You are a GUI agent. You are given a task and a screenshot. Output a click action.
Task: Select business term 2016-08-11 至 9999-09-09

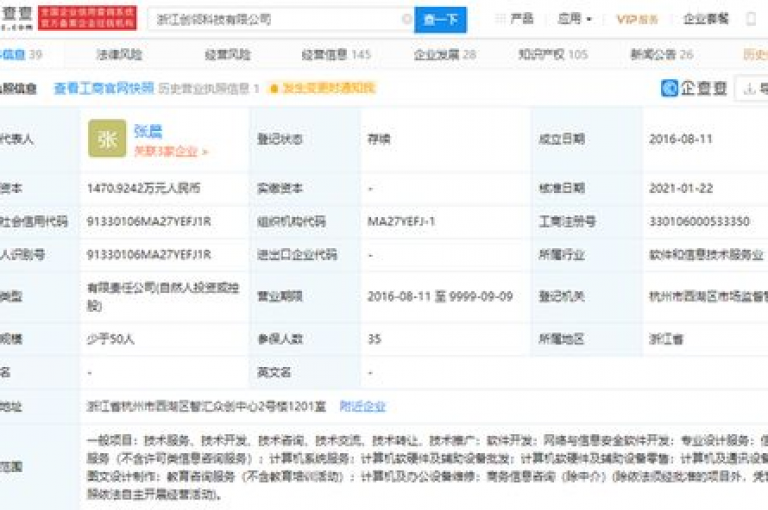pos(440,296)
